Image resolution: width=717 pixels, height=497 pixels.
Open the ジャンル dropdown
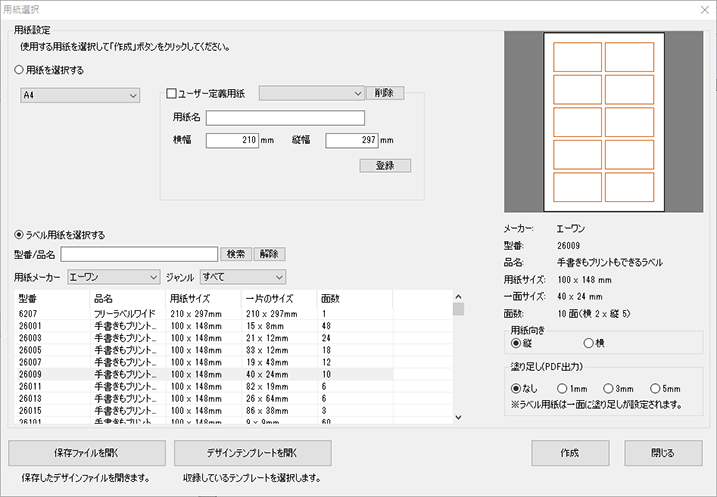tap(243, 276)
